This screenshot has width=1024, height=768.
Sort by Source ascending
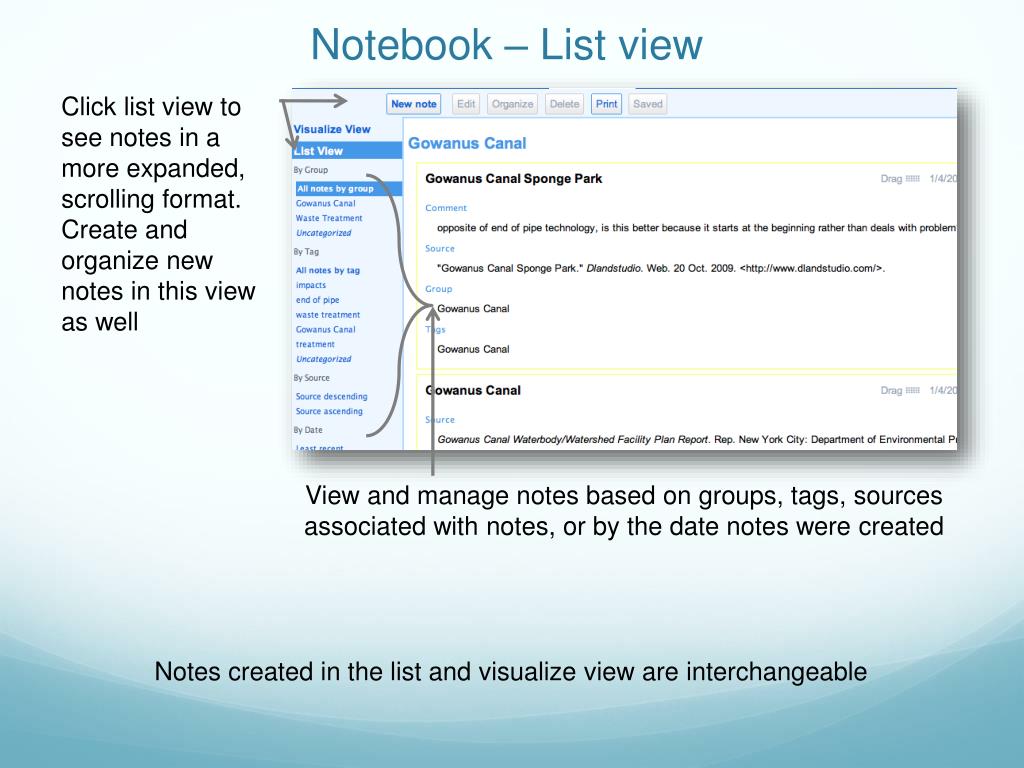point(329,411)
